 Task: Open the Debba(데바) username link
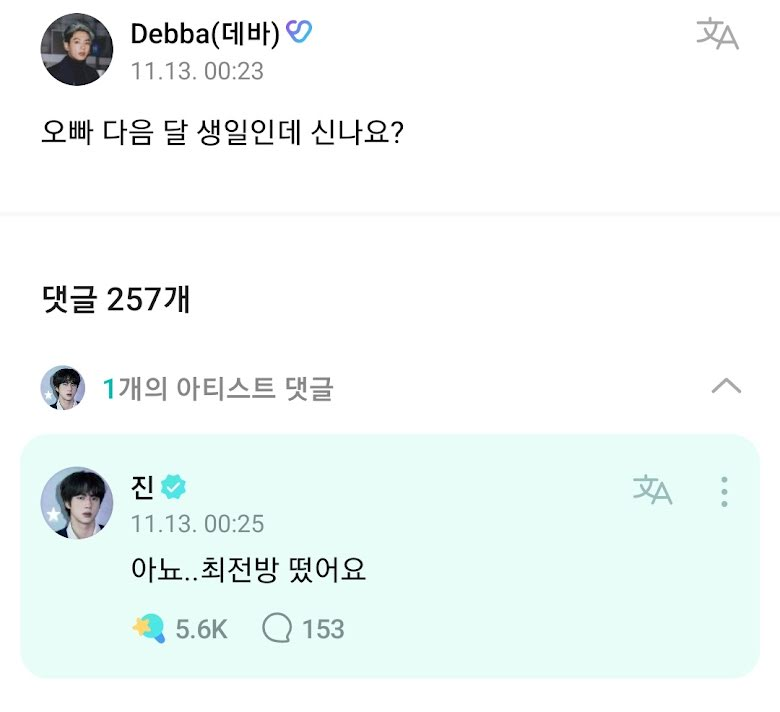205,34
